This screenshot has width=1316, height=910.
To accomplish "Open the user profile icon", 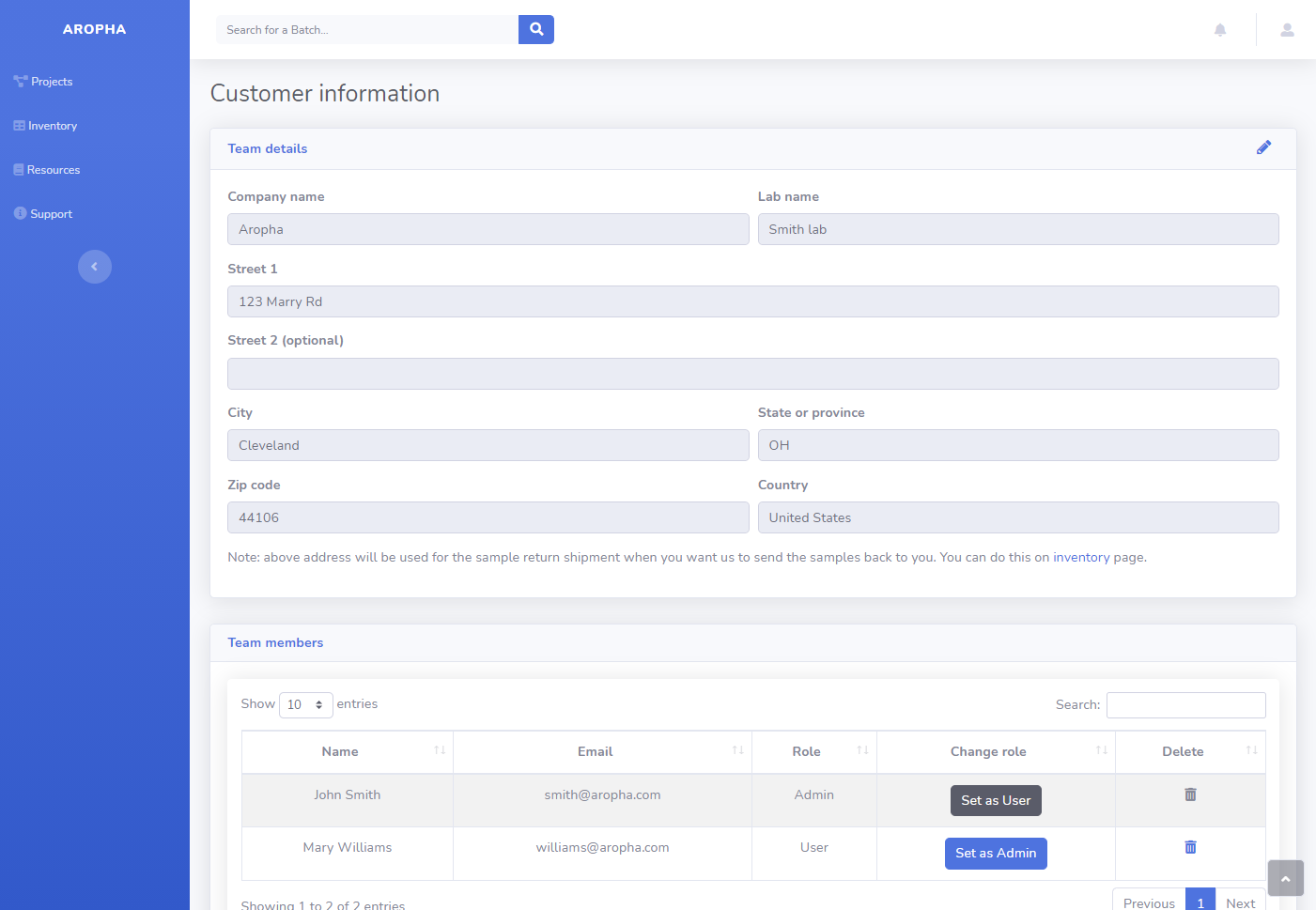I will 1286,29.
